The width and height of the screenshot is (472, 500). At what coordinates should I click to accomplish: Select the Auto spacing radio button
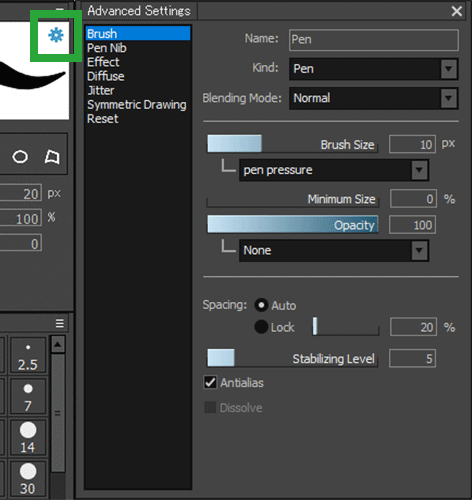click(261, 305)
